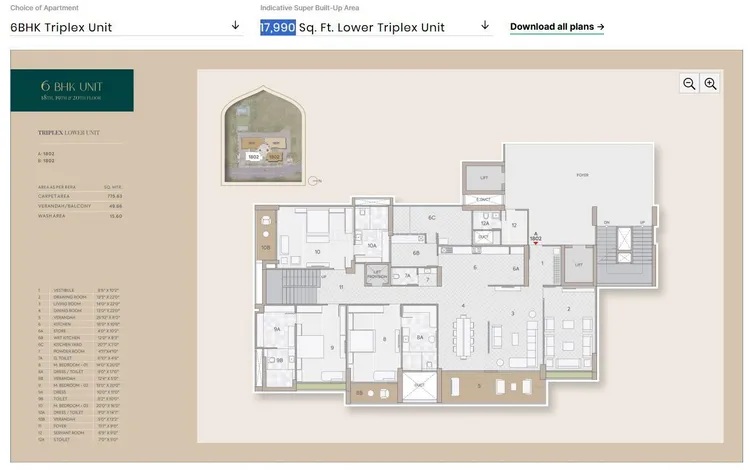Click the zoom in magnifier icon
This screenshot has width=750, height=470.
click(x=711, y=84)
